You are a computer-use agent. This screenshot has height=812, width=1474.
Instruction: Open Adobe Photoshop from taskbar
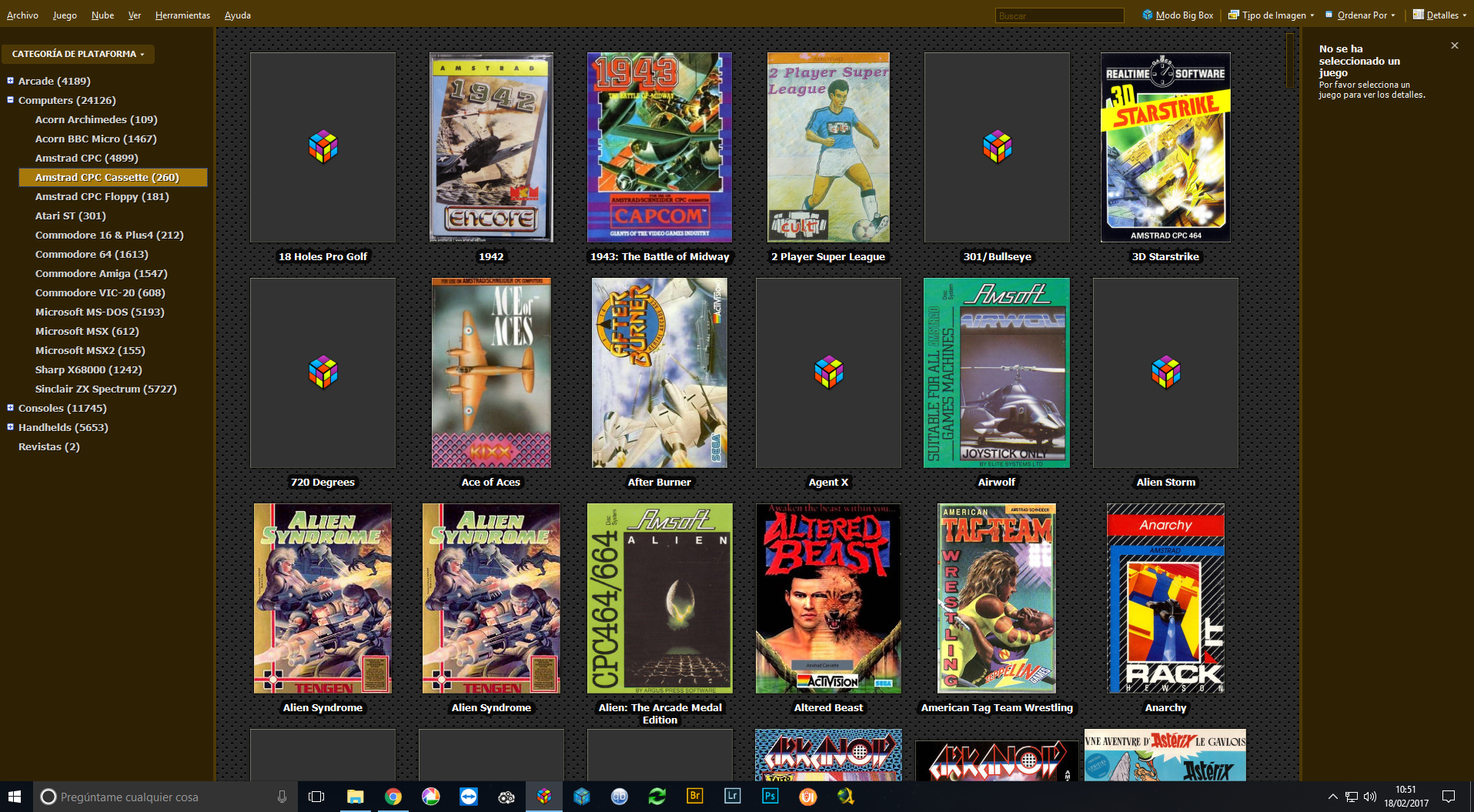pos(770,797)
